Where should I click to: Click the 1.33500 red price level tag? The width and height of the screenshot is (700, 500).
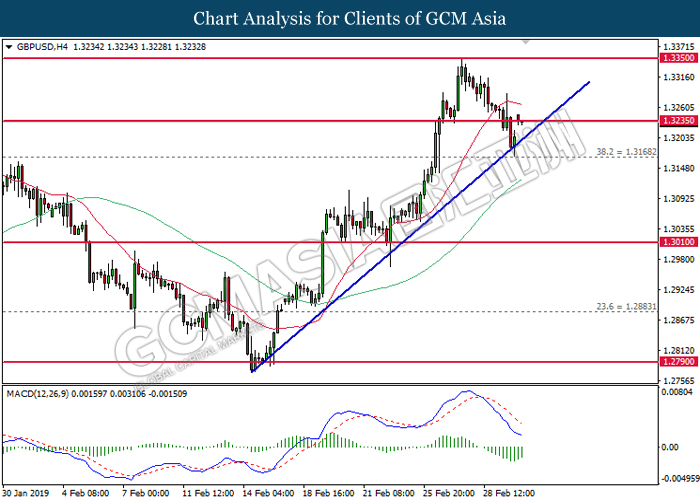679,58
